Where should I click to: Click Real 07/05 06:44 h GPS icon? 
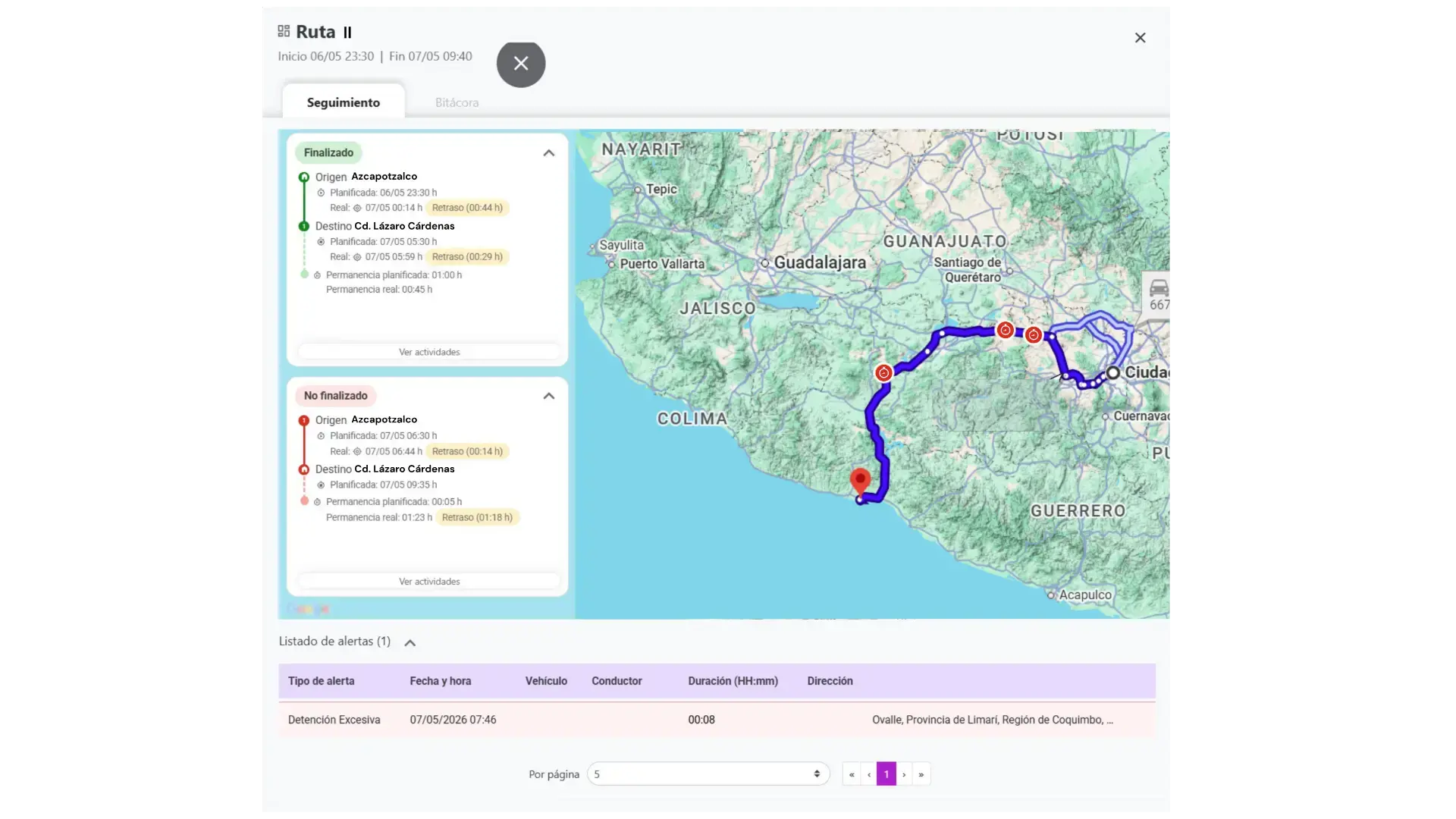pyautogui.click(x=357, y=451)
